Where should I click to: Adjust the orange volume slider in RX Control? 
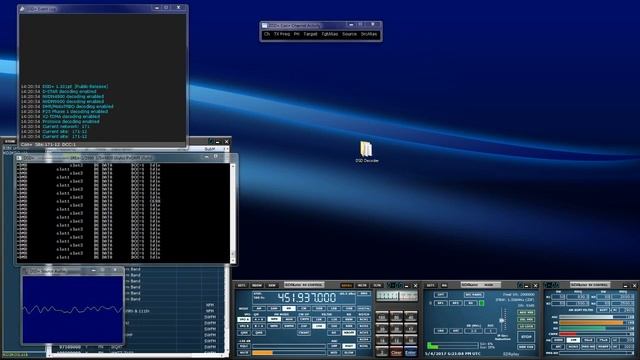289,353
